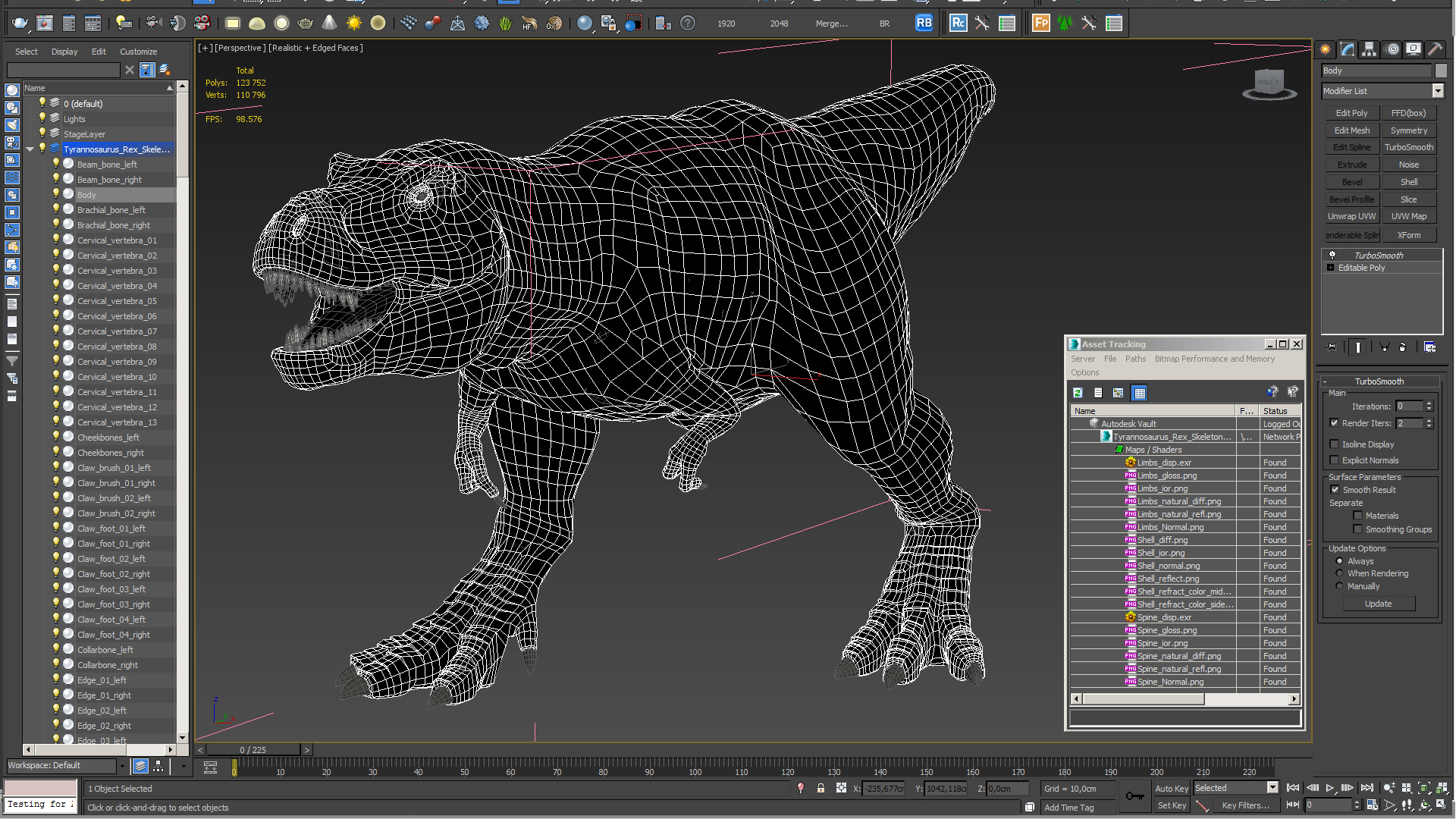Click the Play Animation button
1456x819 pixels.
coord(1329,789)
